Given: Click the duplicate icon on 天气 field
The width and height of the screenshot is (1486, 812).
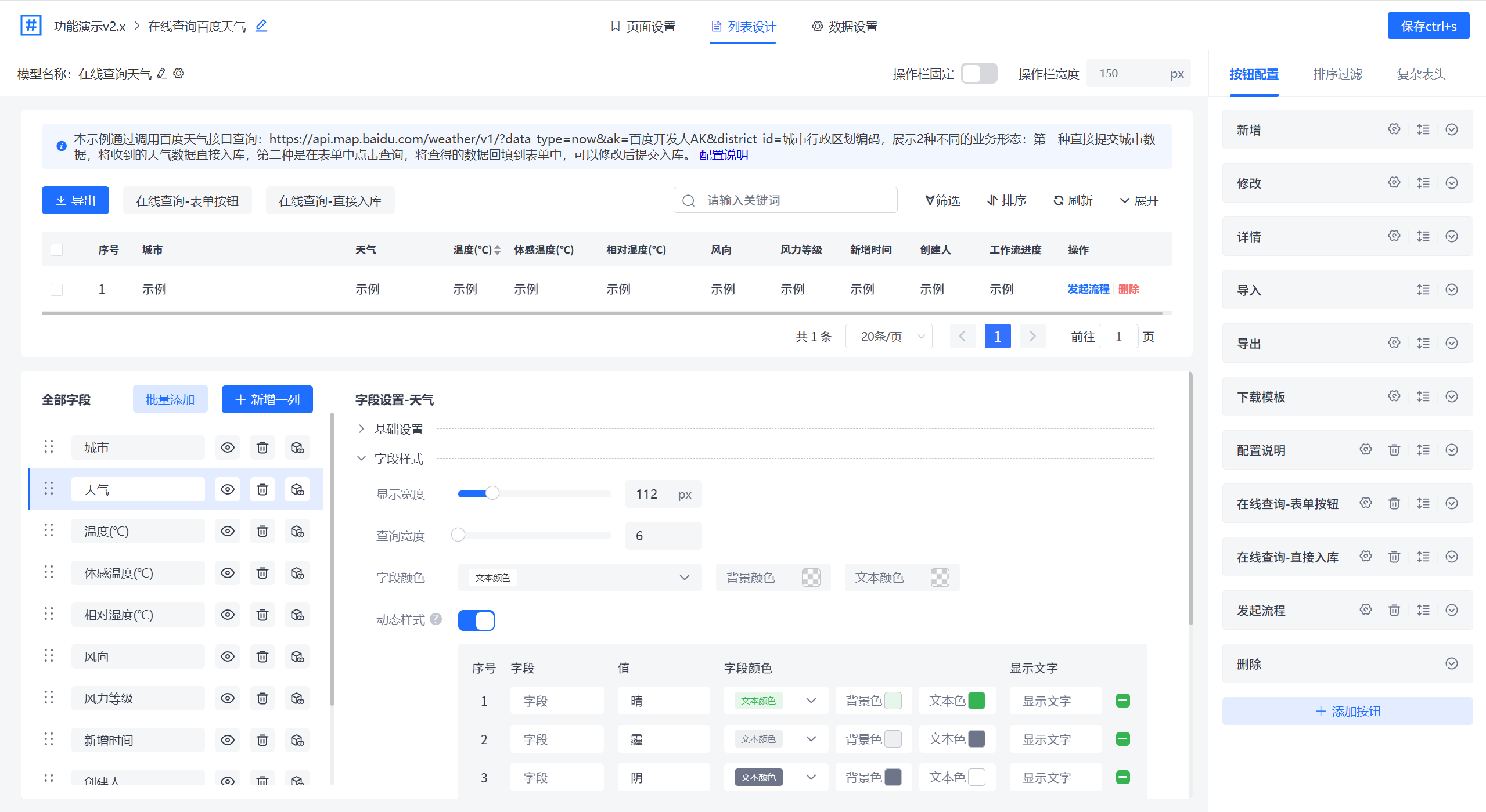Looking at the screenshot, I should coord(297,489).
